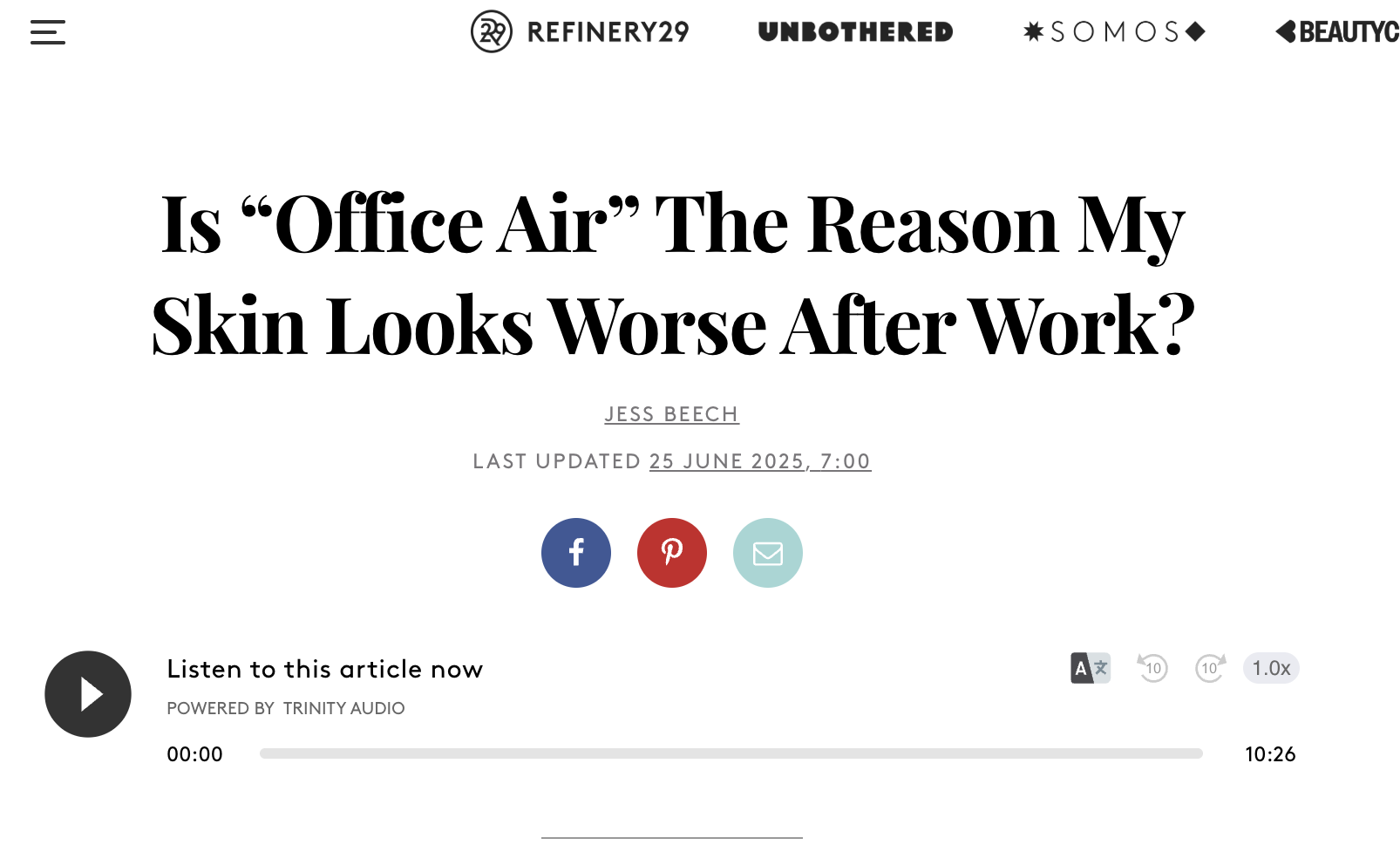Share article by email icon
The height and width of the screenshot is (845, 1400).
768,553
